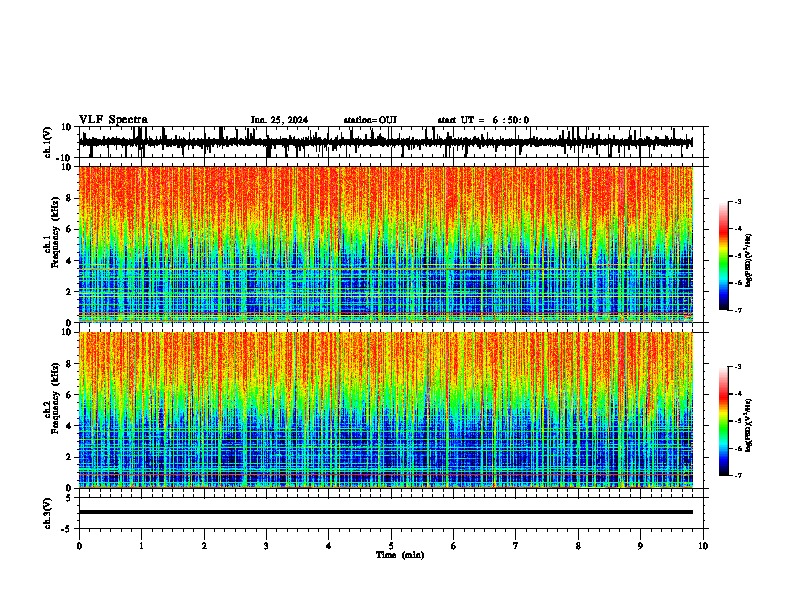This screenshot has width=792, height=612.
Task: Click the "ch.1(V)" waveform axis label
Action: click(x=48, y=142)
